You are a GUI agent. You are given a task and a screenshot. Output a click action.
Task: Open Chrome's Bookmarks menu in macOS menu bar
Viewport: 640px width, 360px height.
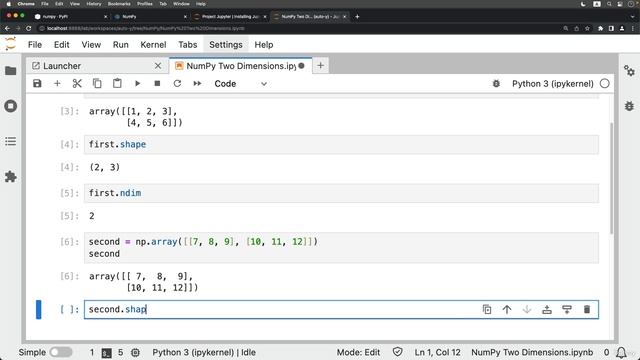click(x=119, y=4)
